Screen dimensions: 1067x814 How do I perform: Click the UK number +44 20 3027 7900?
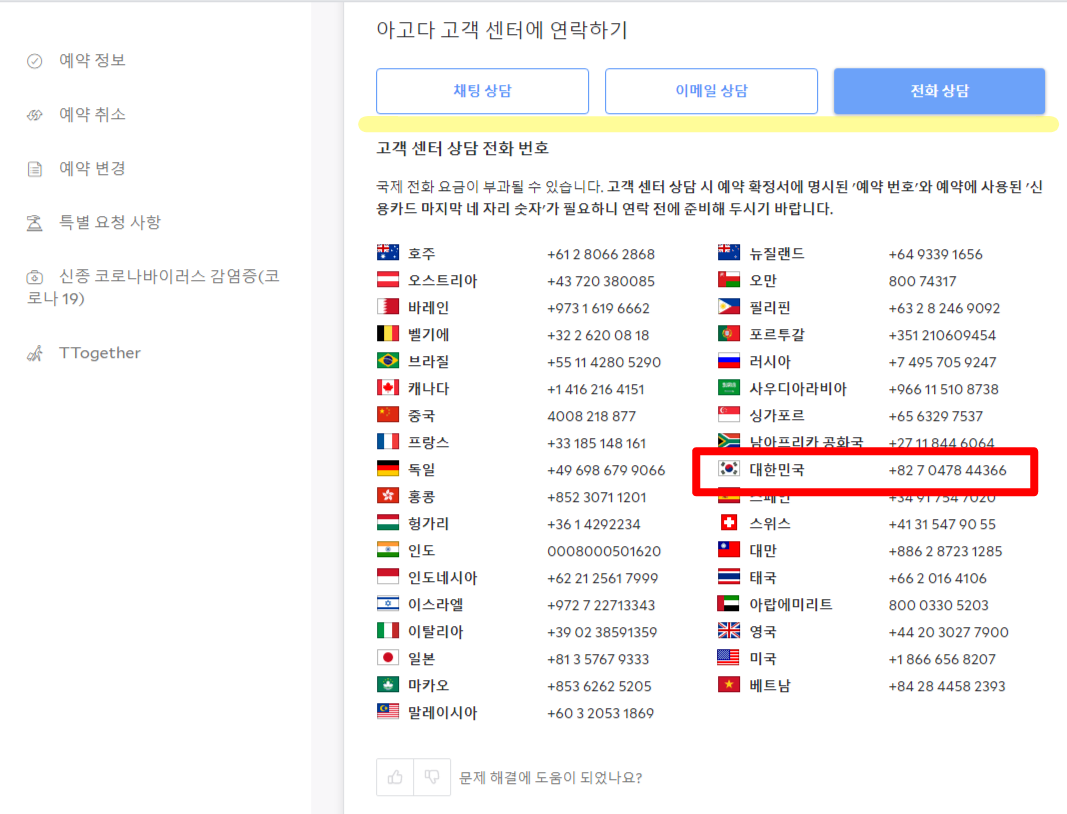coord(949,632)
